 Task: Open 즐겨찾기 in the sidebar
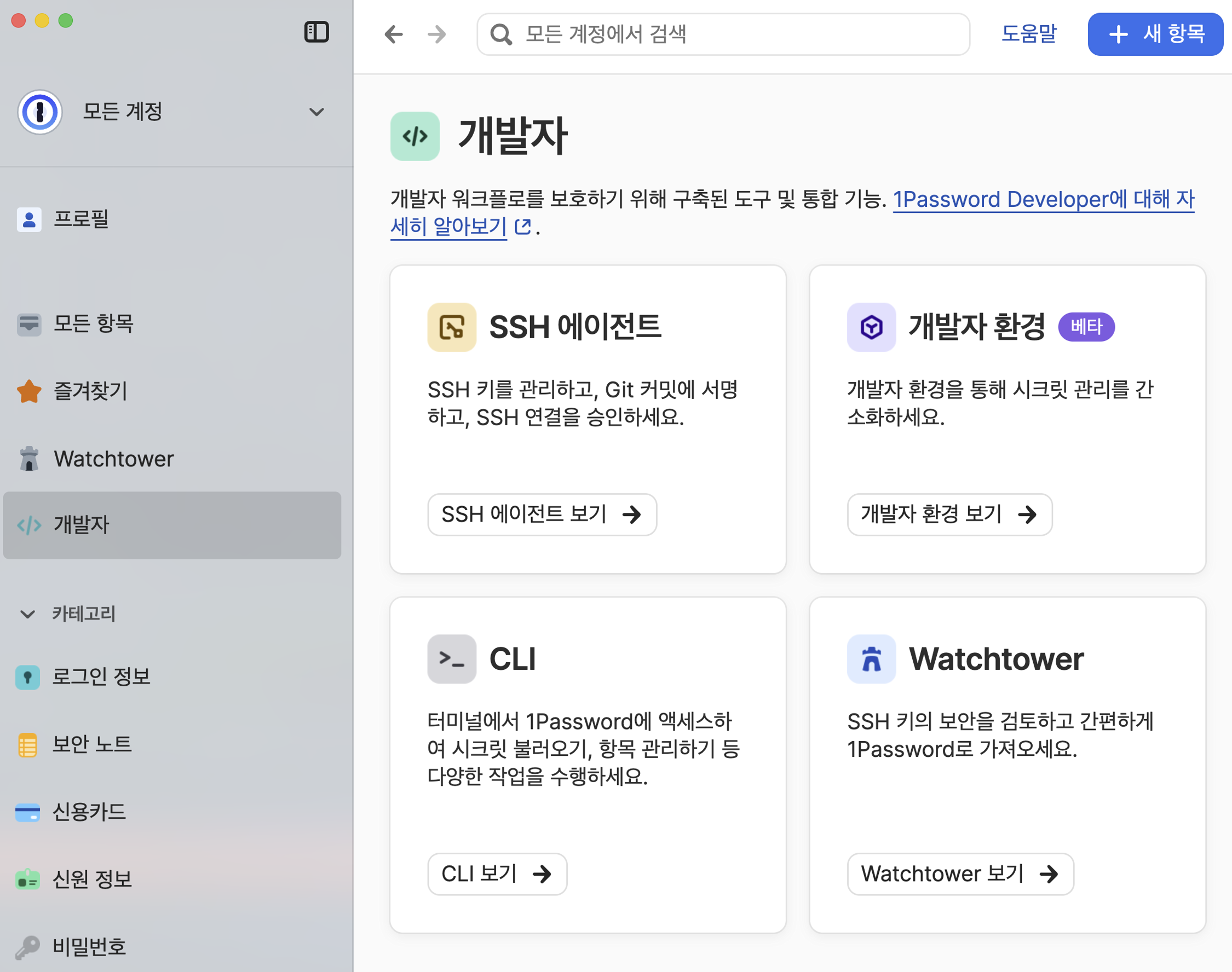click(x=172, y=391)
